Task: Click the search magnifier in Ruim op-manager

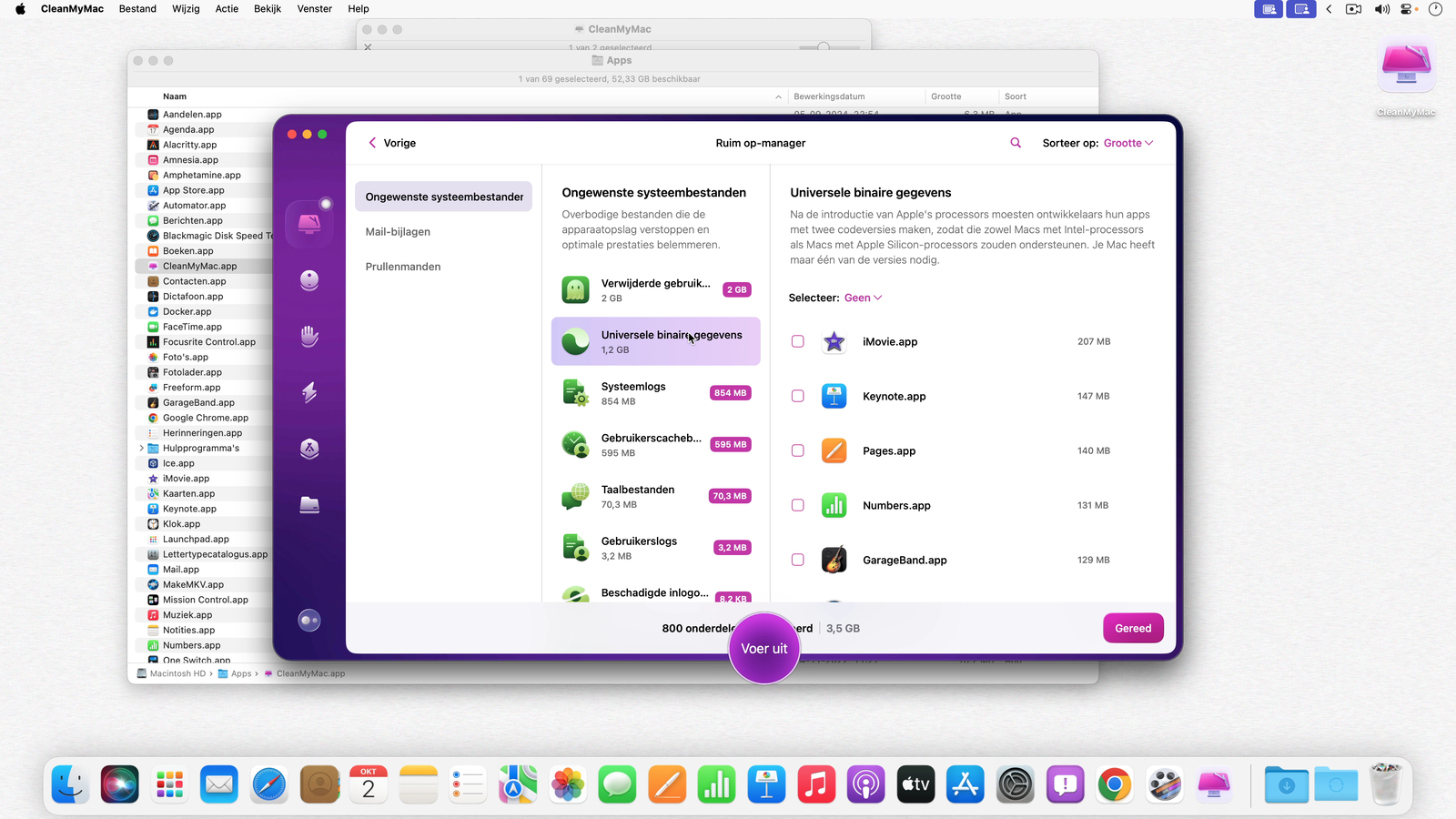Action: pos(1016,143)
